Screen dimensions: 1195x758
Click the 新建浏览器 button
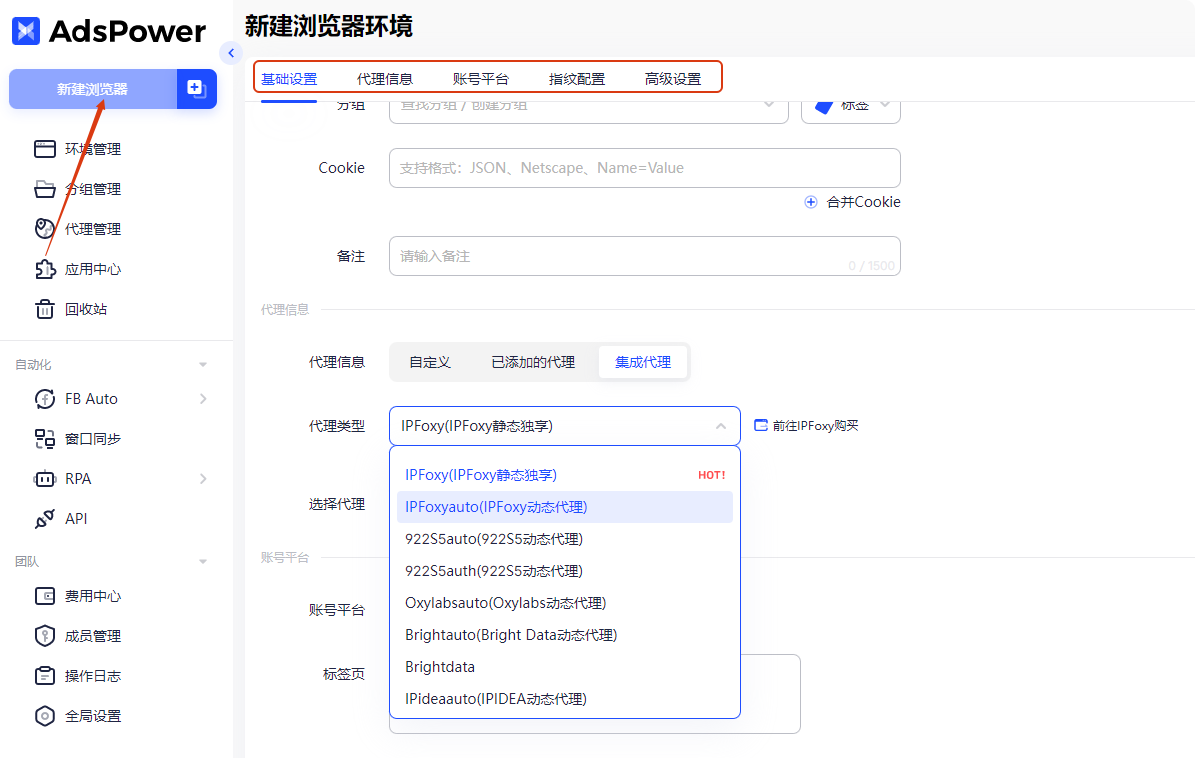click(x=92, y=89)
